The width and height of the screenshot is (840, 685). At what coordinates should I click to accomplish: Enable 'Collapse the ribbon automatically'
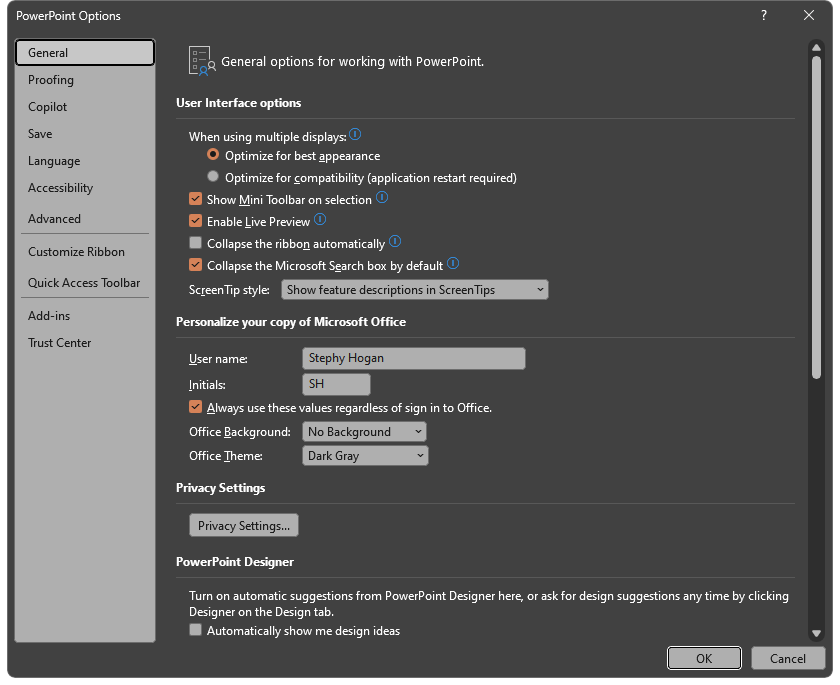[x=195, y=242]
